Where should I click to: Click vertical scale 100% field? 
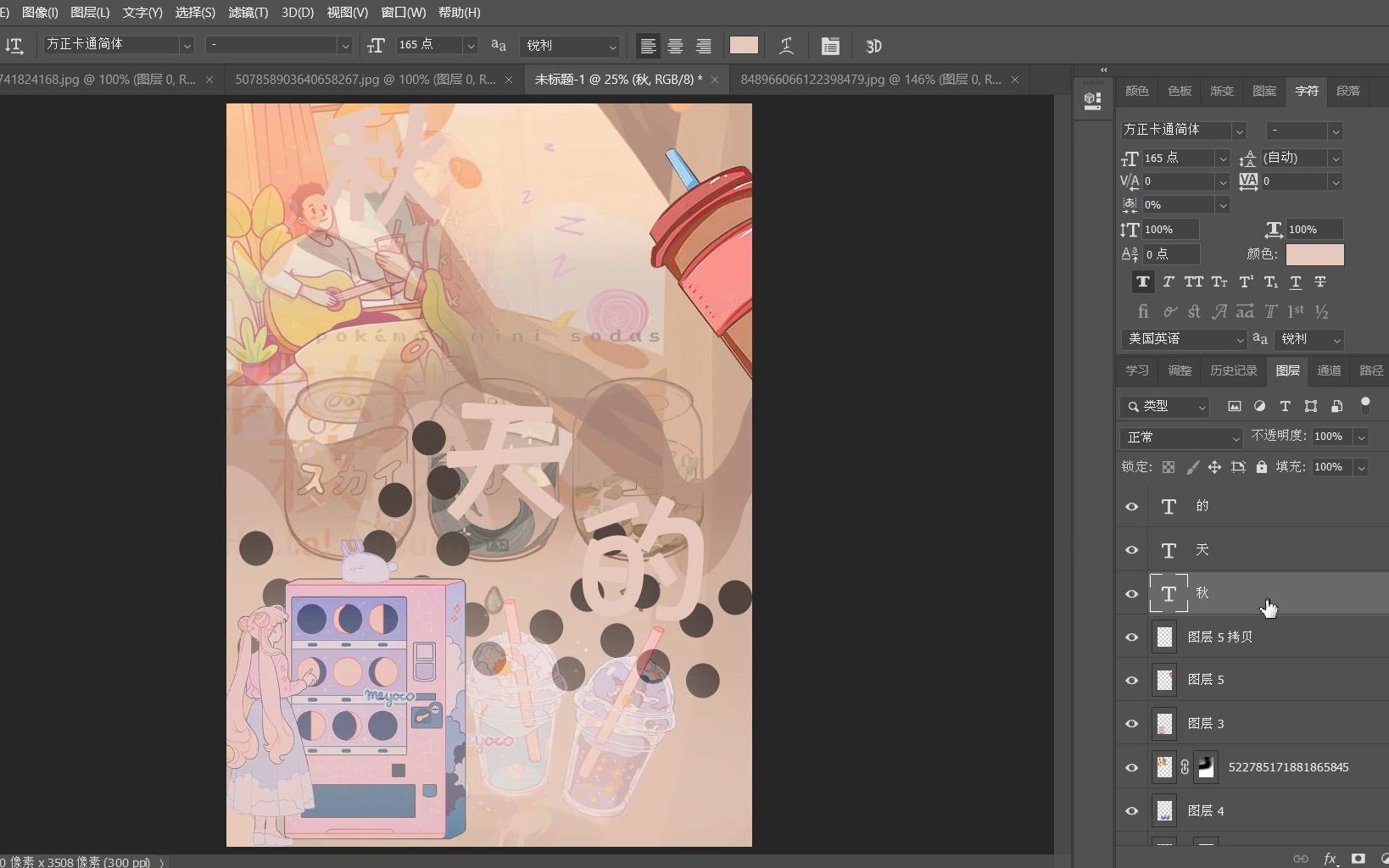click(x=1169, y=230)
